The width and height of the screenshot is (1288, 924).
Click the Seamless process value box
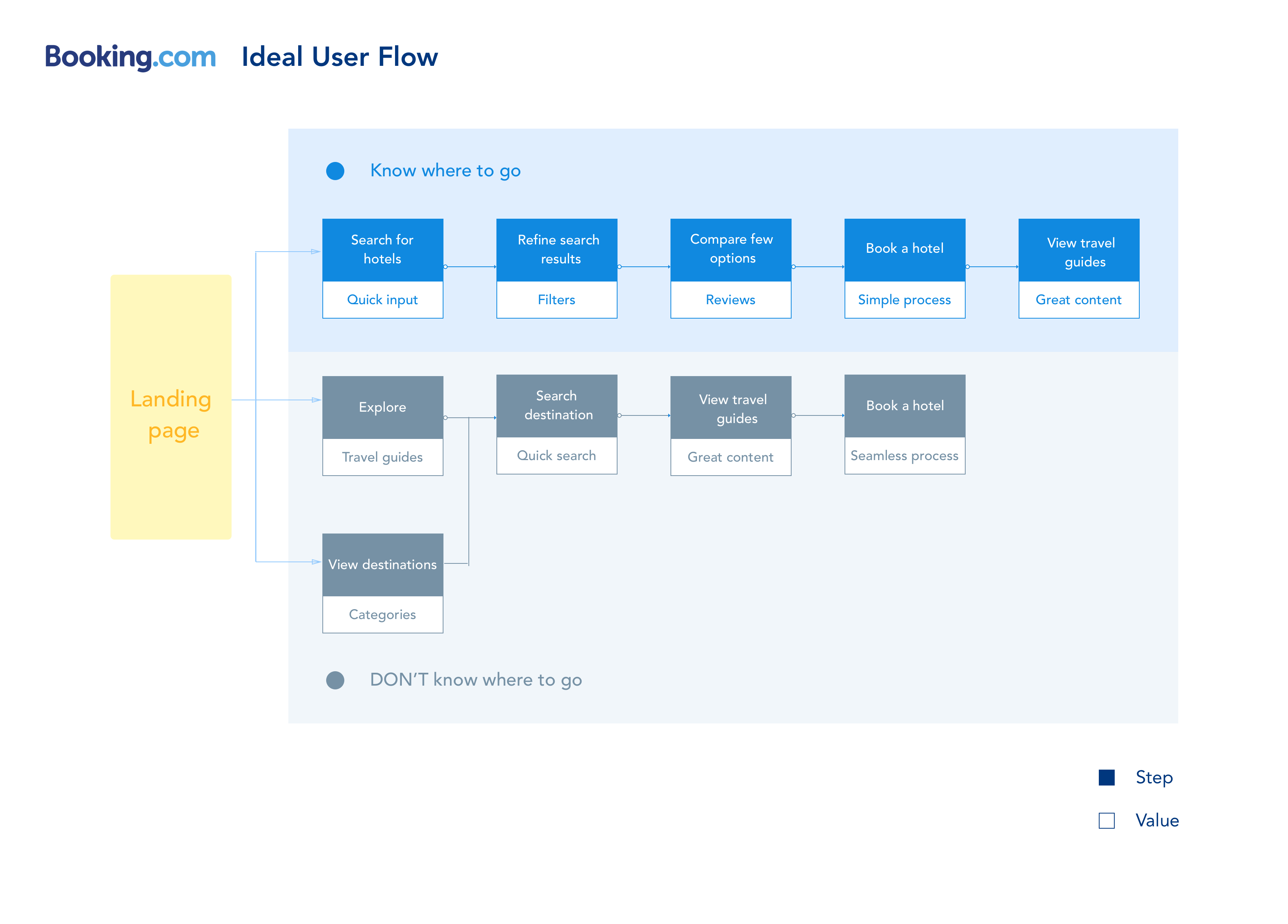tap(905, 456)
